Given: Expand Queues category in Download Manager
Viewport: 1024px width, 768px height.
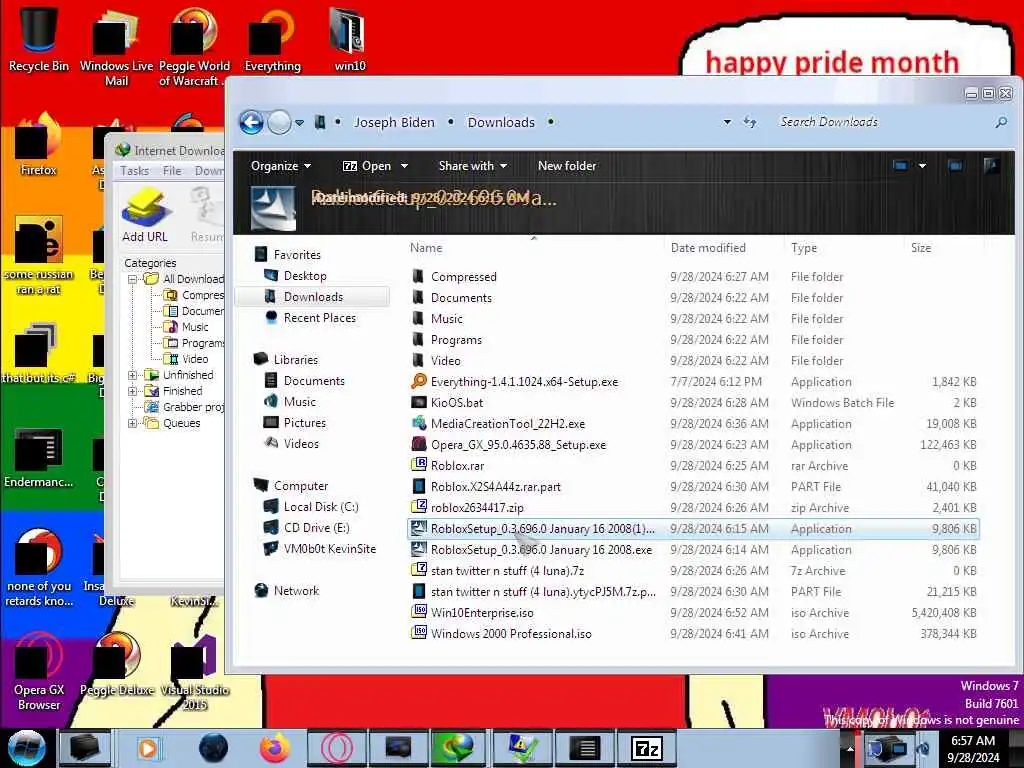Looking at the screenshot, I should (x=133, y=423).
